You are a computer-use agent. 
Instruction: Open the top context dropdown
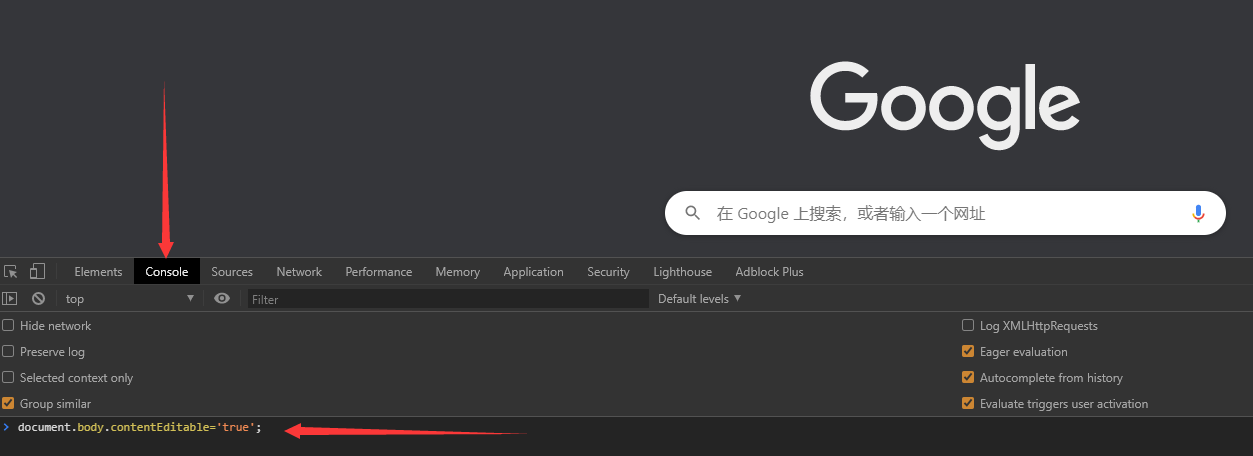[129, 299]
